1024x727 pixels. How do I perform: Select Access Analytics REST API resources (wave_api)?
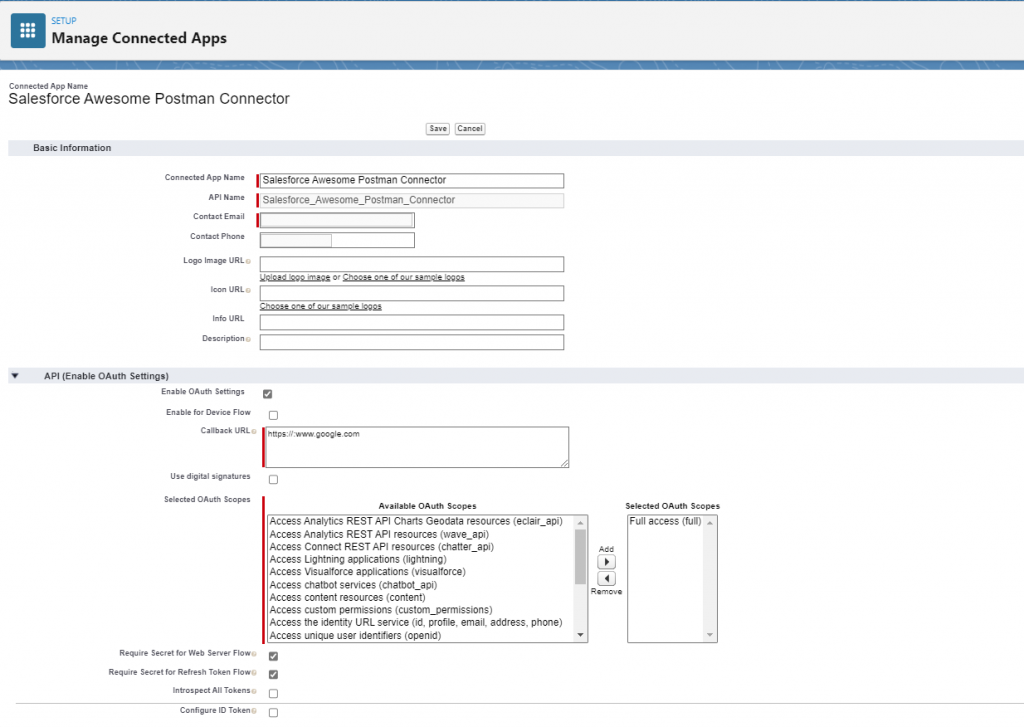379,534
